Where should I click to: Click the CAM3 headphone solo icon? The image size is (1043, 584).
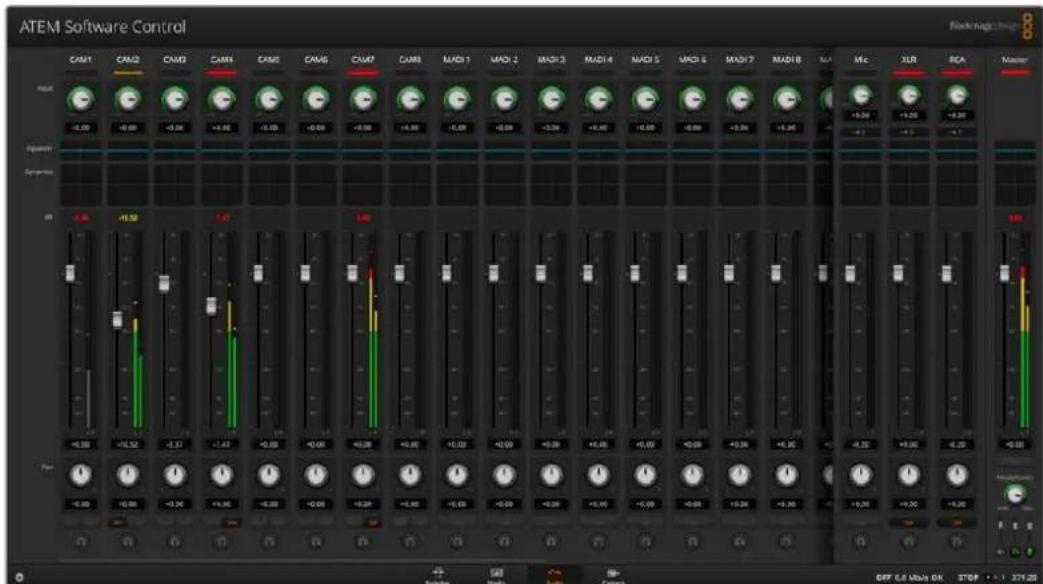(x=175, y=541)
